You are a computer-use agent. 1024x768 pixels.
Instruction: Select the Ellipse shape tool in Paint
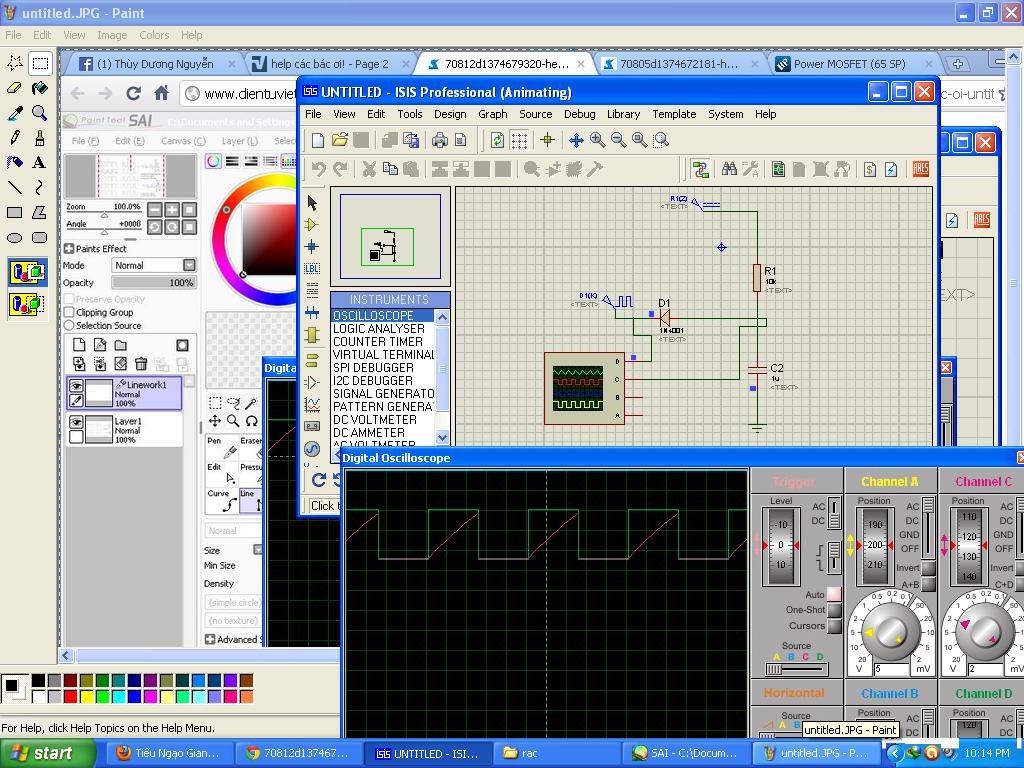click(14, 238)
